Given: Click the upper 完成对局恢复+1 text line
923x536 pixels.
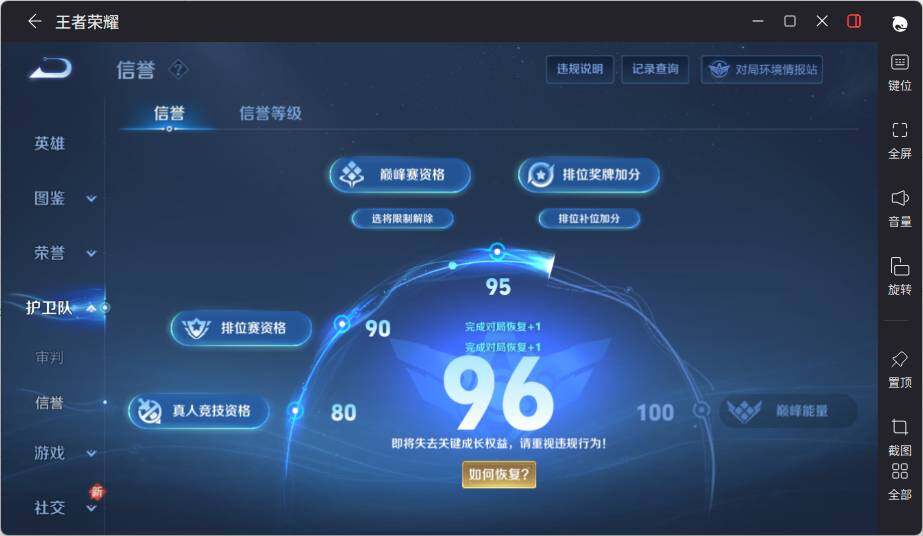Looking at the screenshot, I should [503, 327].
